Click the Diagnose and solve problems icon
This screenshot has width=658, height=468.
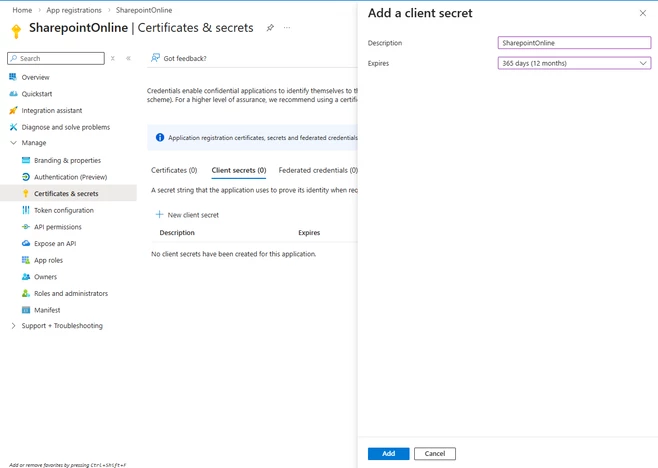click(x=13, y=127)
